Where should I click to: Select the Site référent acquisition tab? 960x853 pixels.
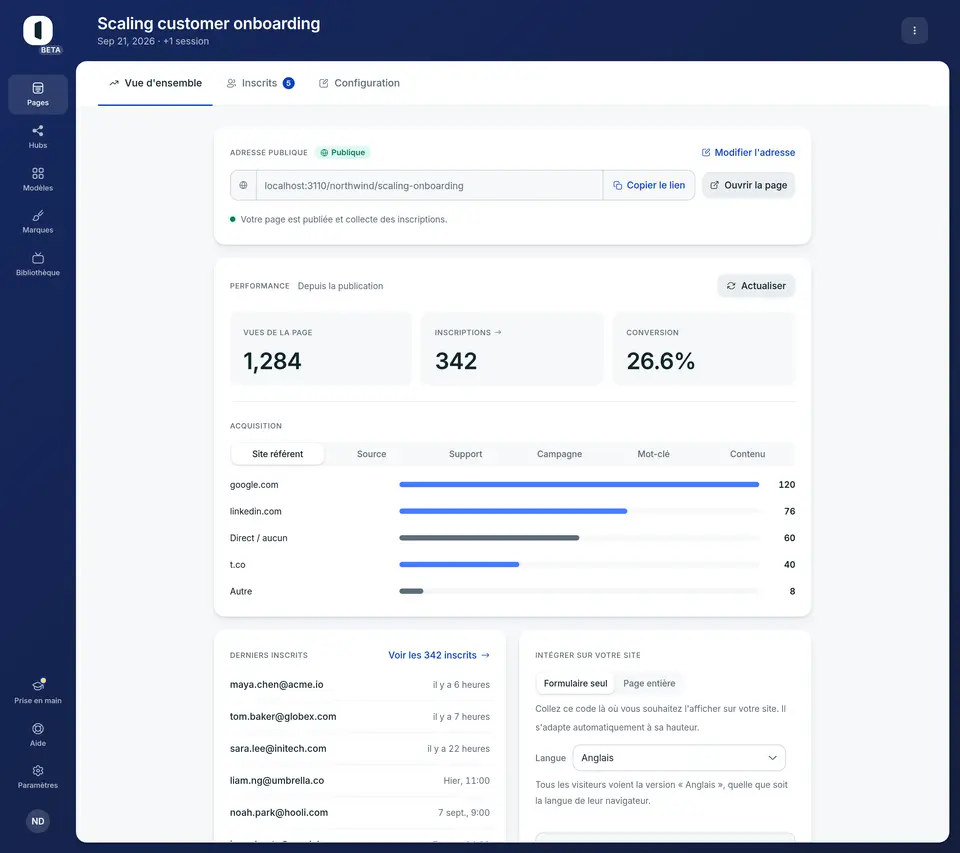coord(277,454)
